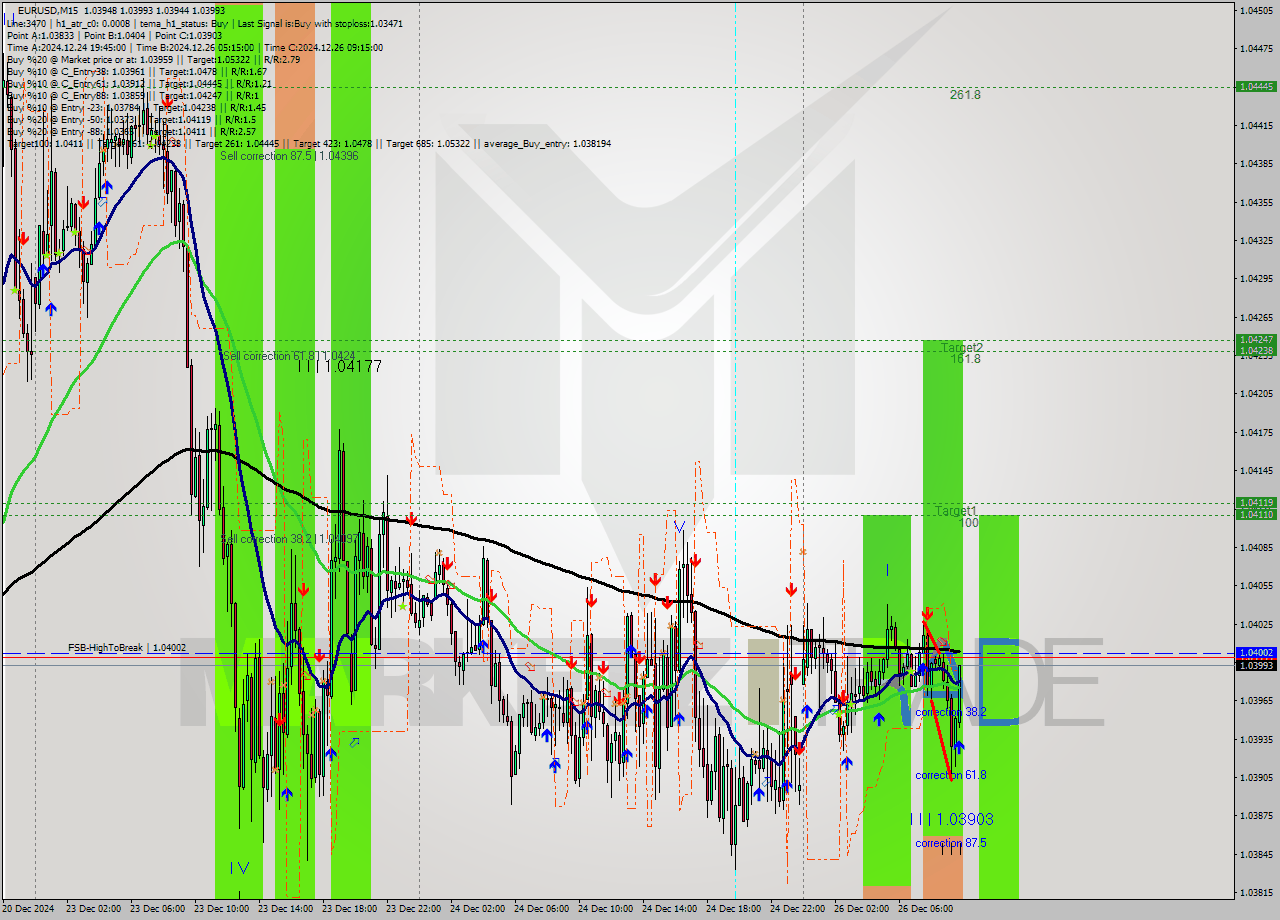Screen dimensions: 1280x920
Task: Click the 1.04505 price axis label
Action: coord(1256,10)
